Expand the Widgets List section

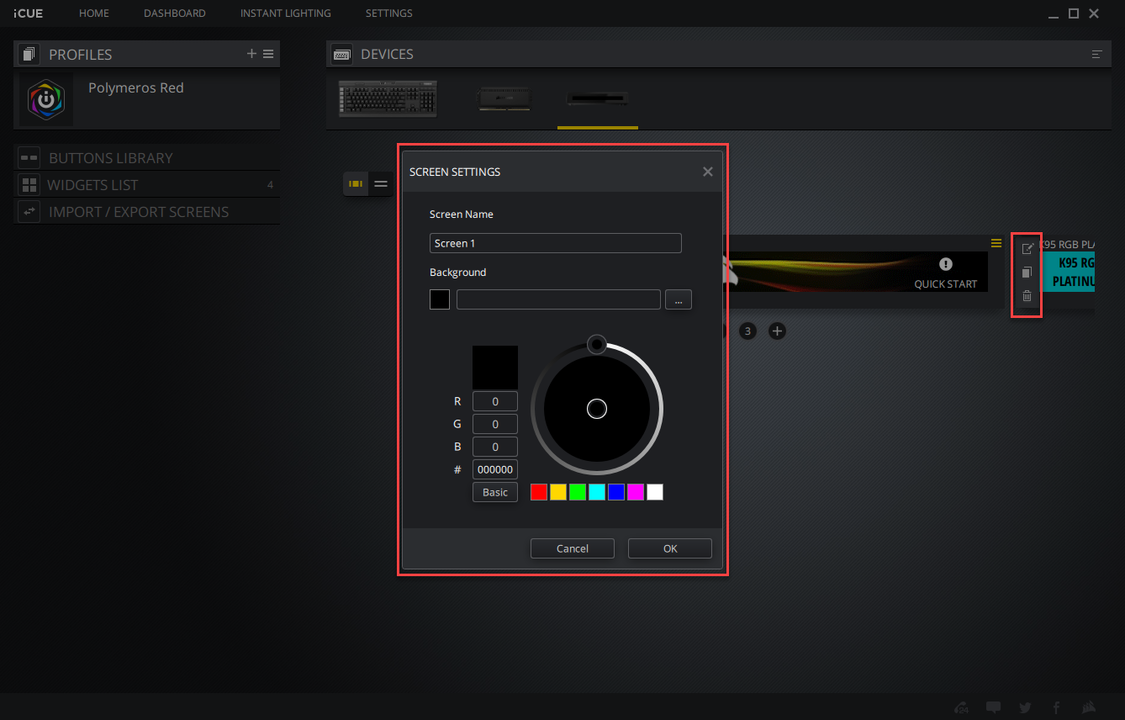92,185
